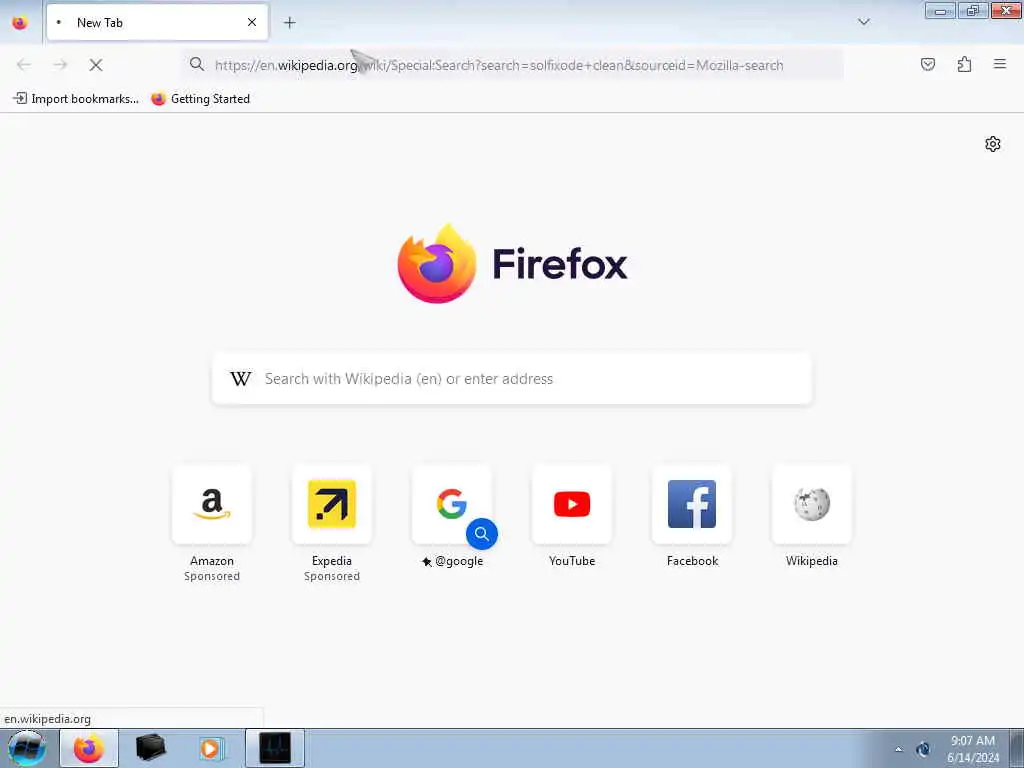Go forward with the forward arrow
Screen dimensions: 1024x768
click(60, 65)
